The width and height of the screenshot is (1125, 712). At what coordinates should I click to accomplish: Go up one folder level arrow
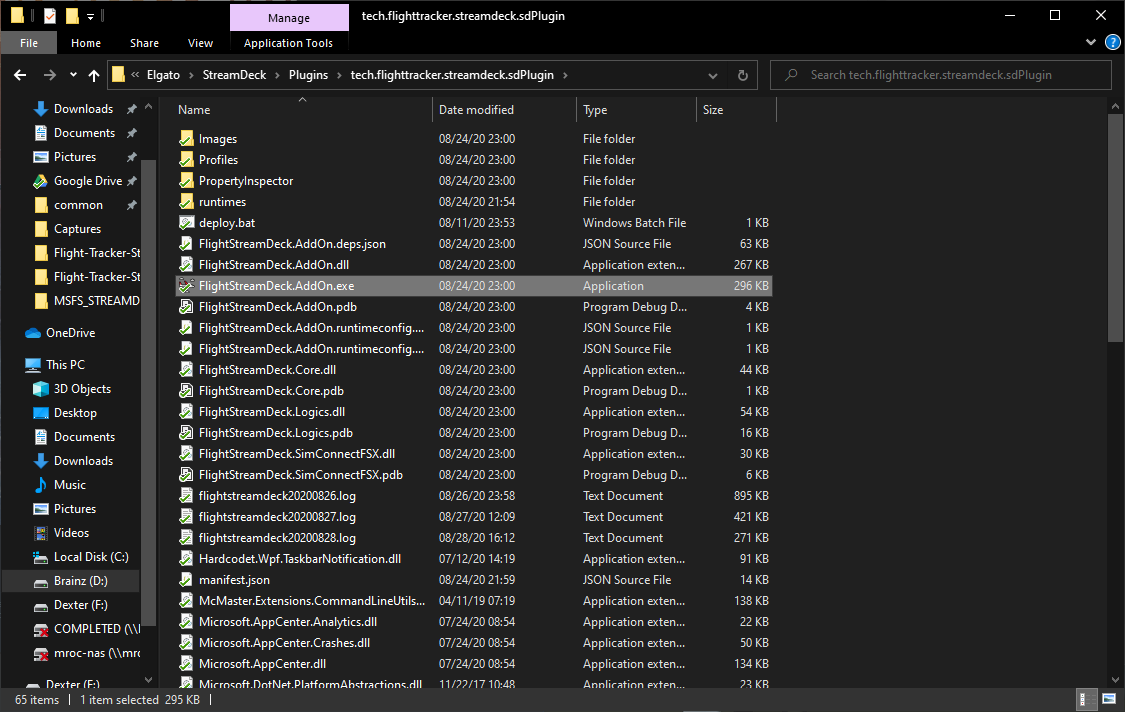coord(94,75)
